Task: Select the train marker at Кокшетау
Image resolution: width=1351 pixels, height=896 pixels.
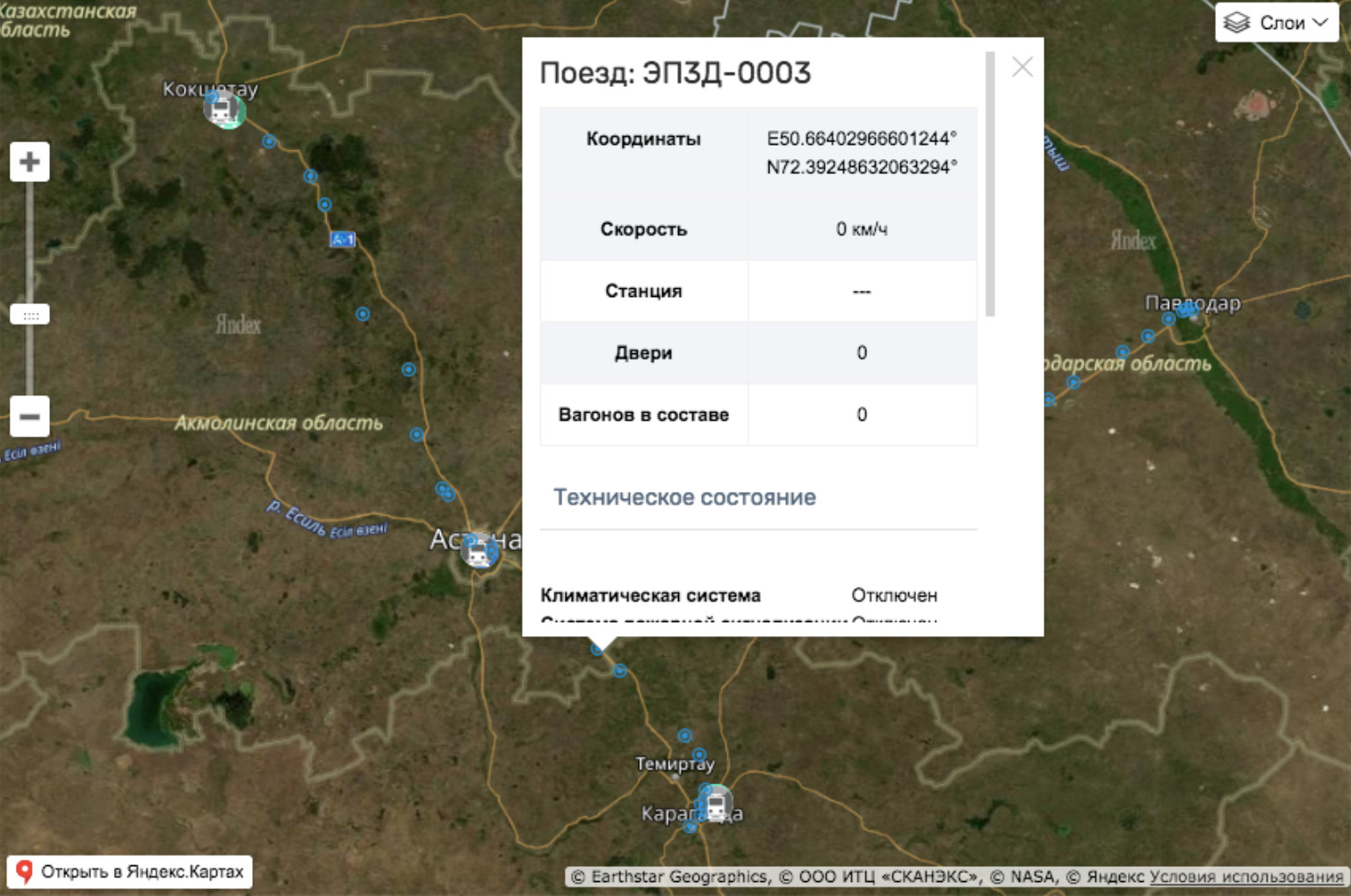Action: [x=224, y=110]
